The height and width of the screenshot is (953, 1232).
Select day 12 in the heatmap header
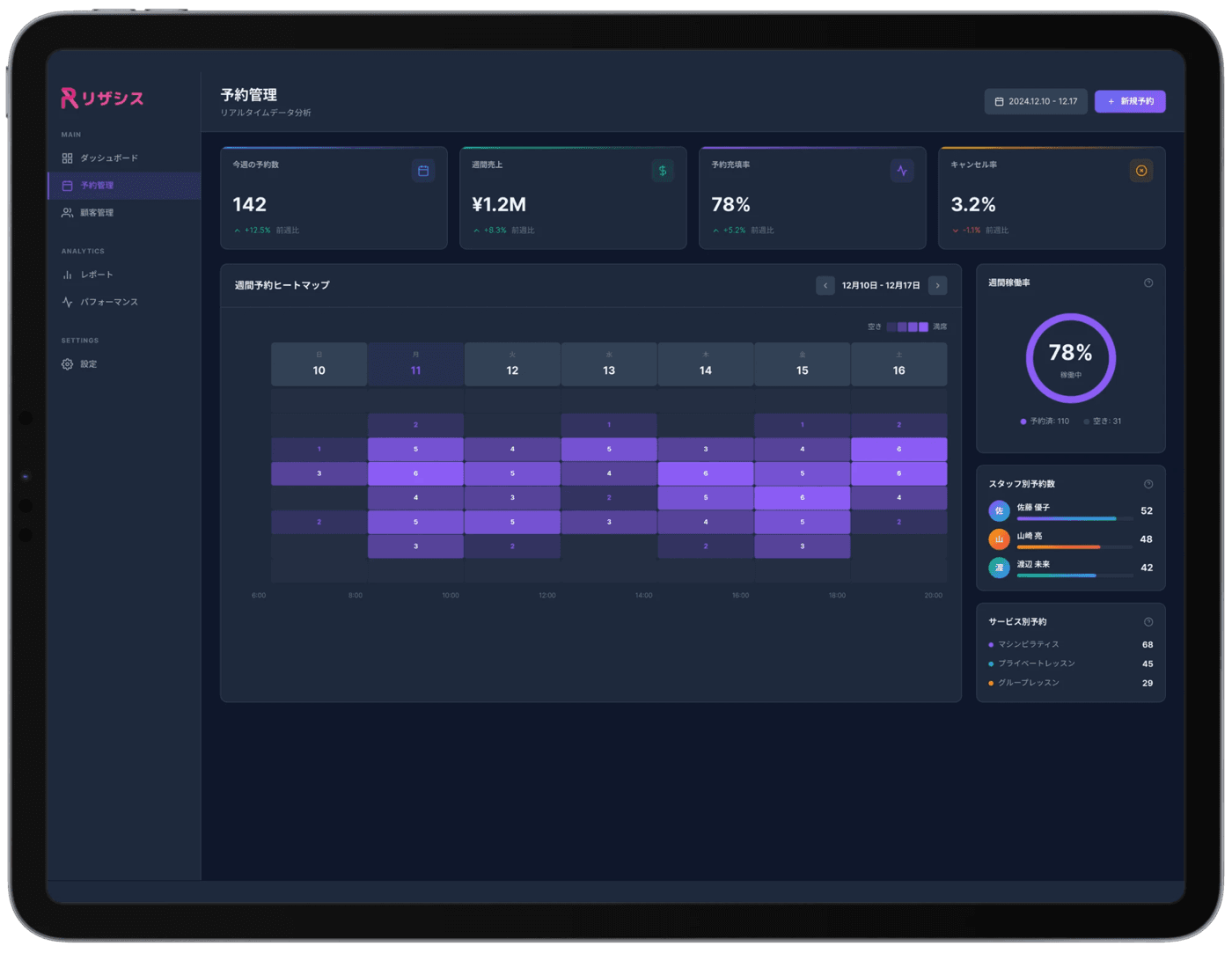[512, 364]
